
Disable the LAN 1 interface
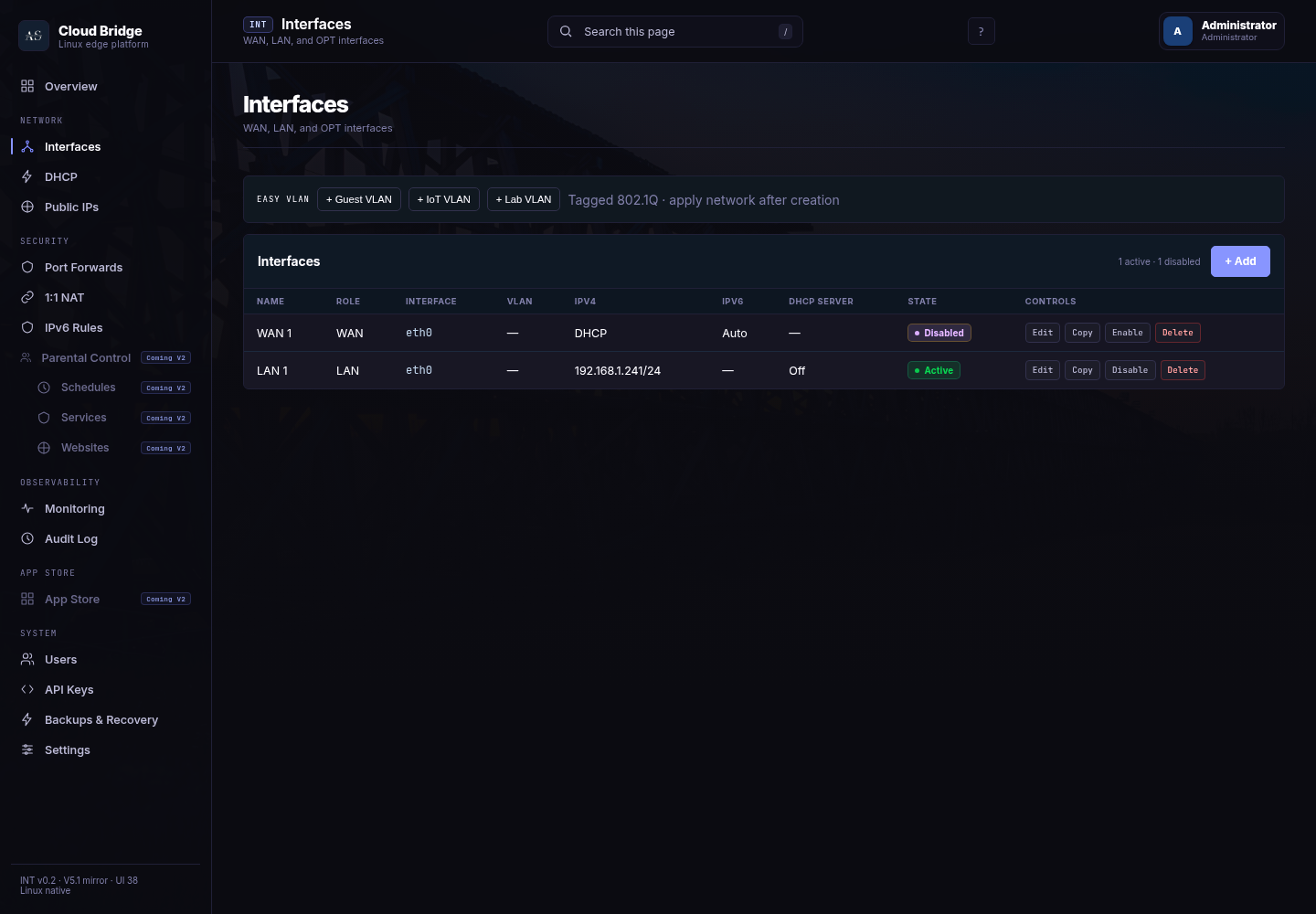(x=1130, y=370)
